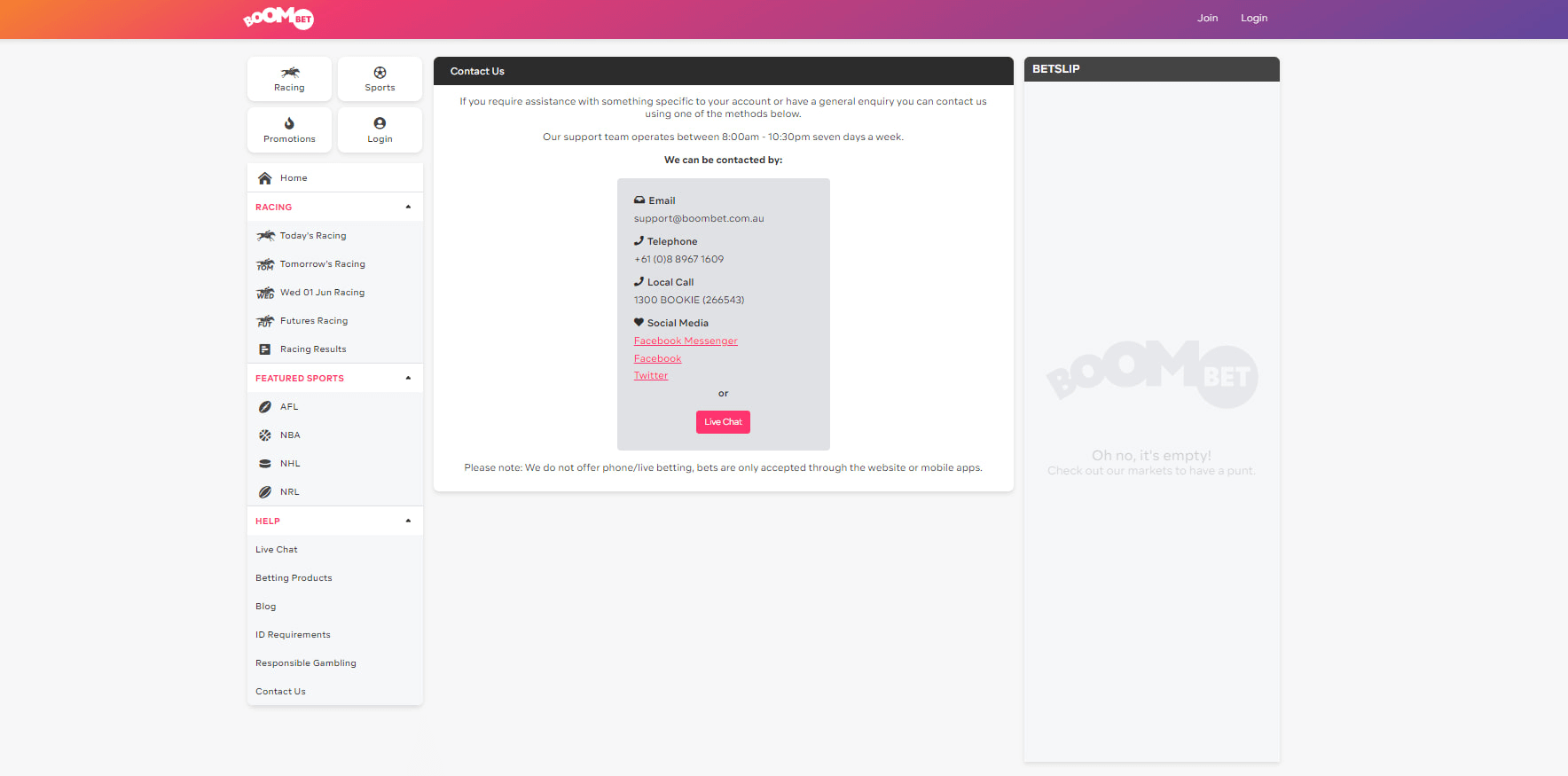Open ID Requirements page
The width and height of the screenshot is (1568, 776).
[335, 635]
